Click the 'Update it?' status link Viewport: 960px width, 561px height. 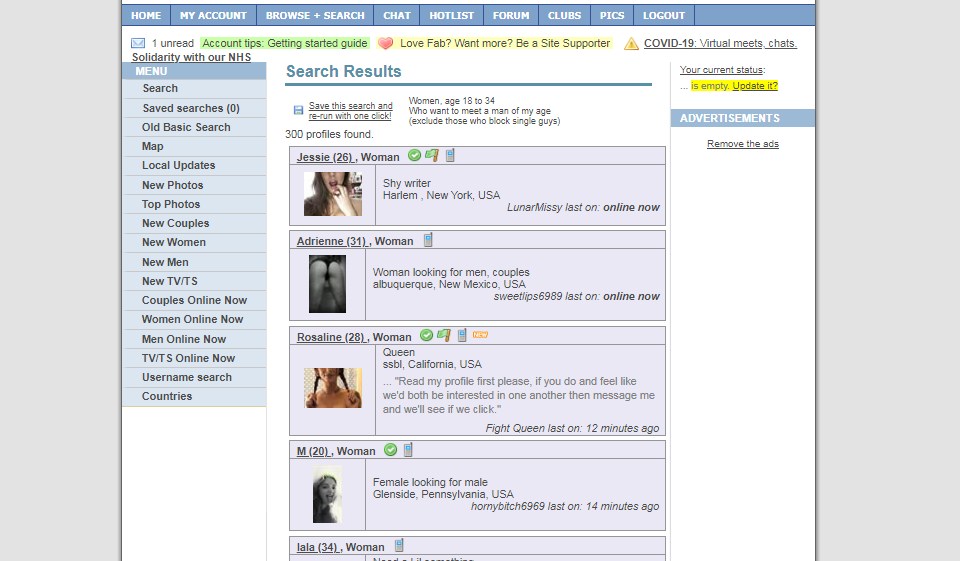755,86
